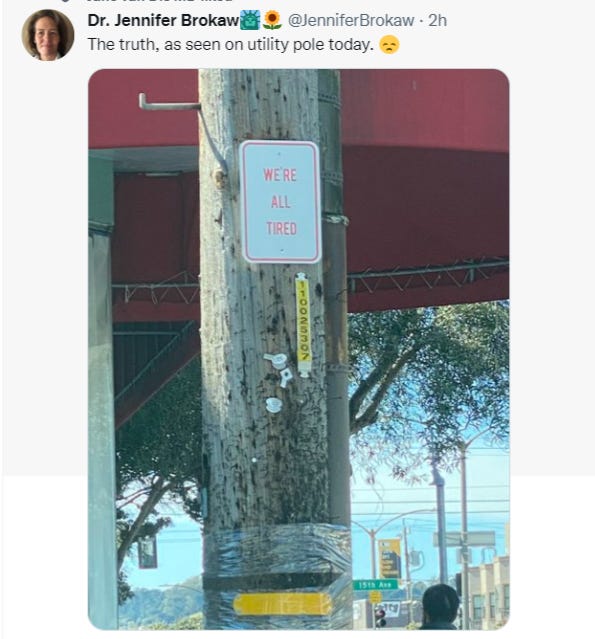Click the traffic light at the photo bottom
Screen dimensions: 595x639
click(x=379, y=617)
